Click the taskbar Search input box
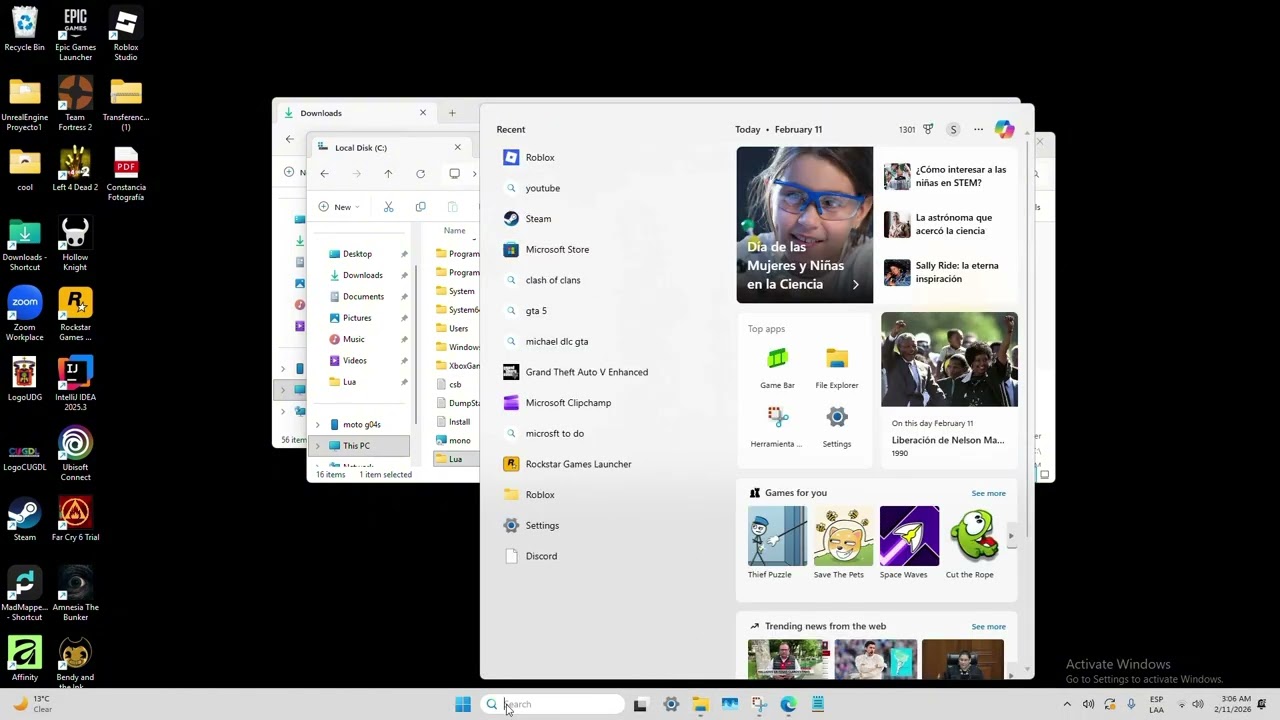The width and height of the screenshot is (1280, 720). click(x=553, y=704)
